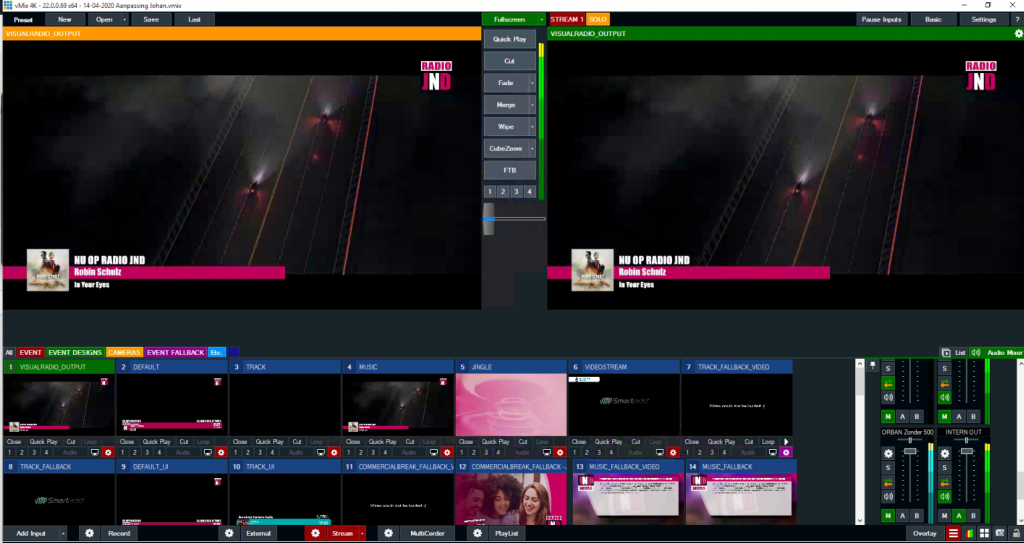The width and height of the screenshot is (1024, 543).
Task: Open the red Stream settings gear
Action: (x=315, y=534)
